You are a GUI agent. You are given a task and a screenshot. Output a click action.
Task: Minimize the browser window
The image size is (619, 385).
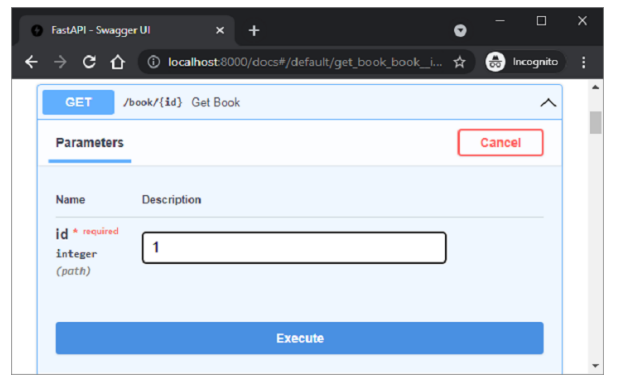500,21
